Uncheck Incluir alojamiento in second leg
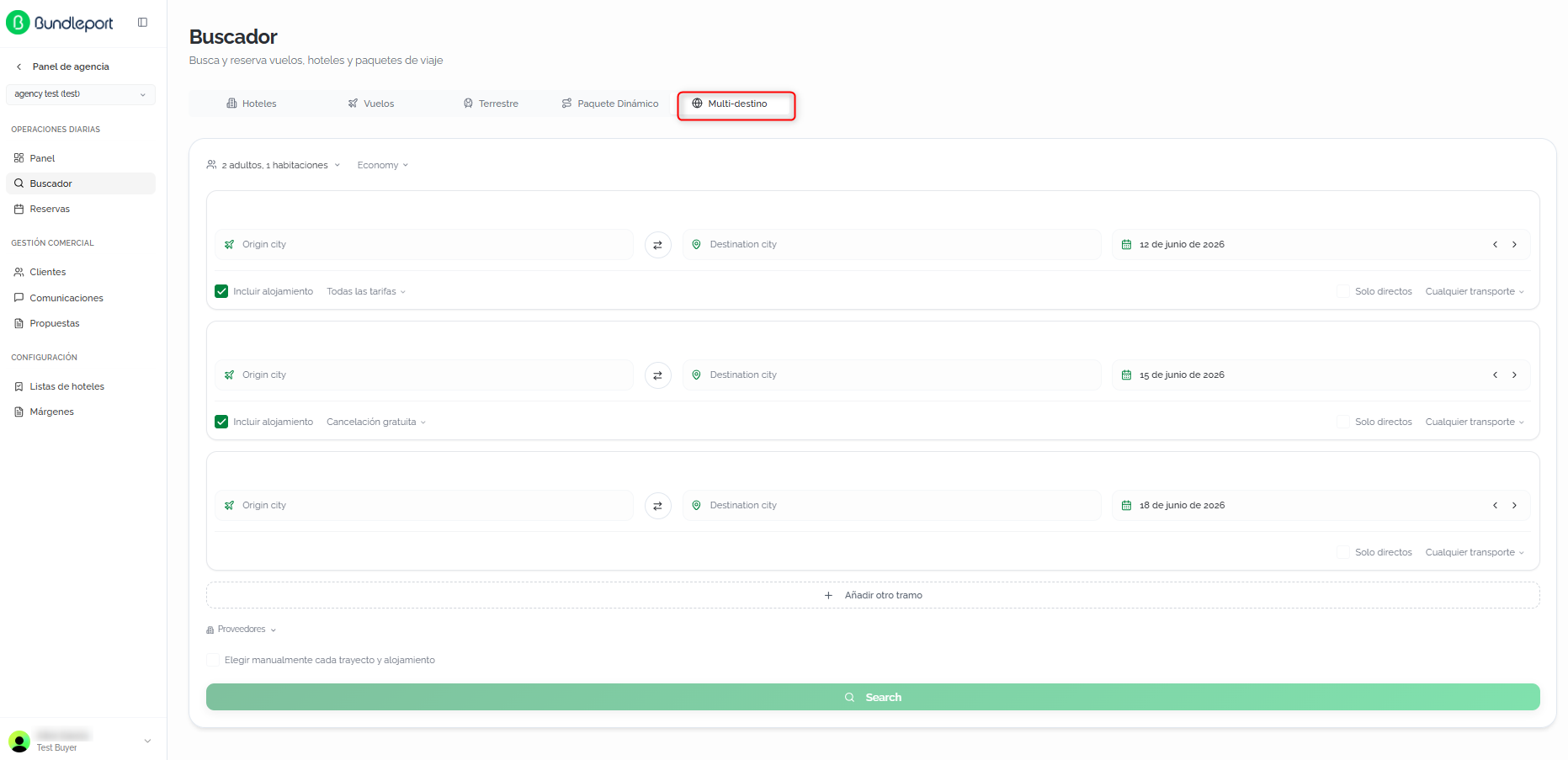This screenshot has width=1568, height=760. coord(221,422)
